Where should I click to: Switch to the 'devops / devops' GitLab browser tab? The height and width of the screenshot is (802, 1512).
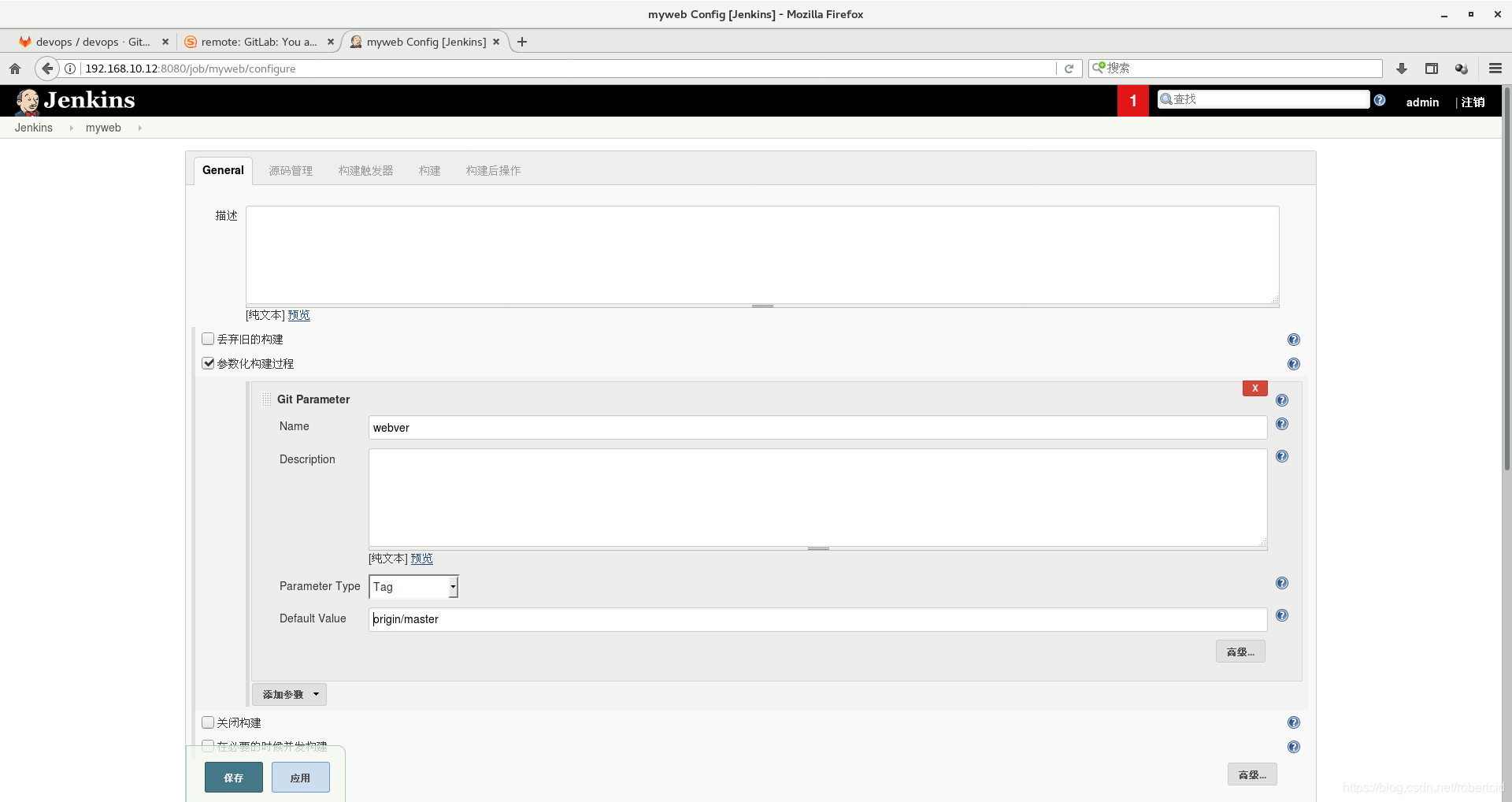pyautogui.click(x=93, y=42)
